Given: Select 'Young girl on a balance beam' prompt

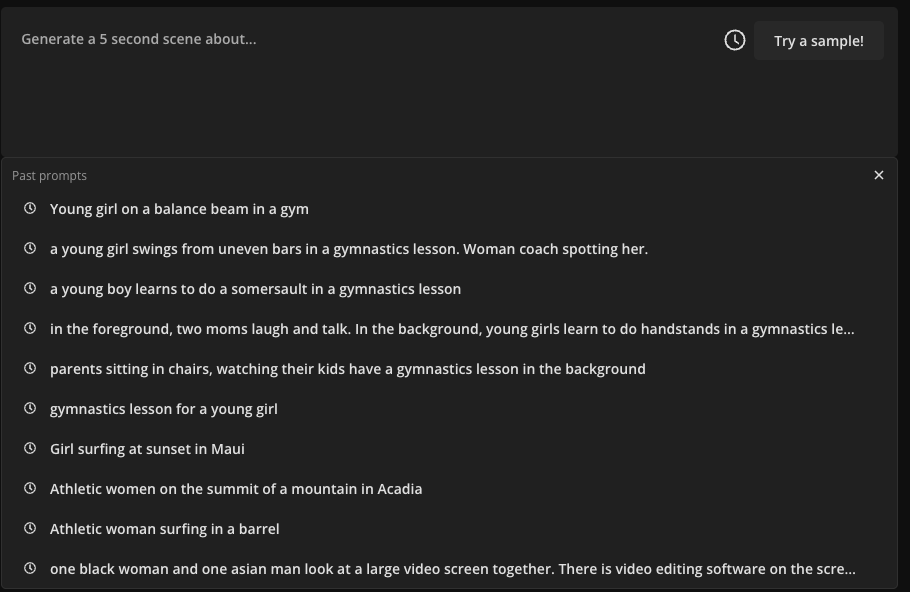Looking at the screenshot, I should (179, 209).
